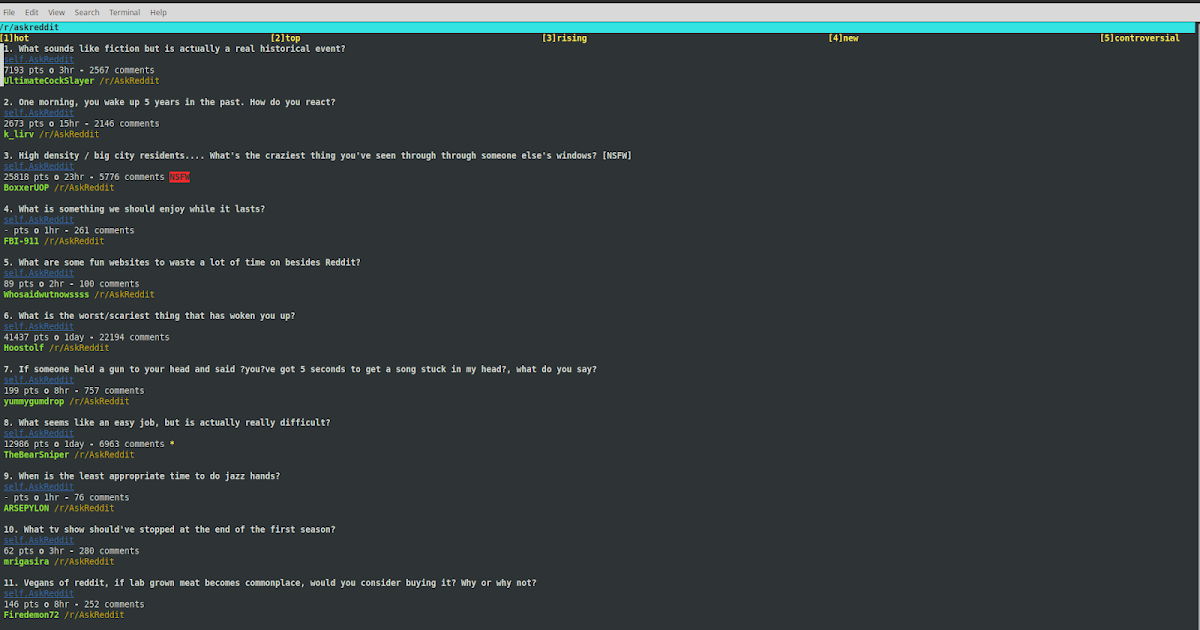This screenshot has height=630, width=1200.
Task: Open FBI-911's user page
Action: tap(22, 240)
